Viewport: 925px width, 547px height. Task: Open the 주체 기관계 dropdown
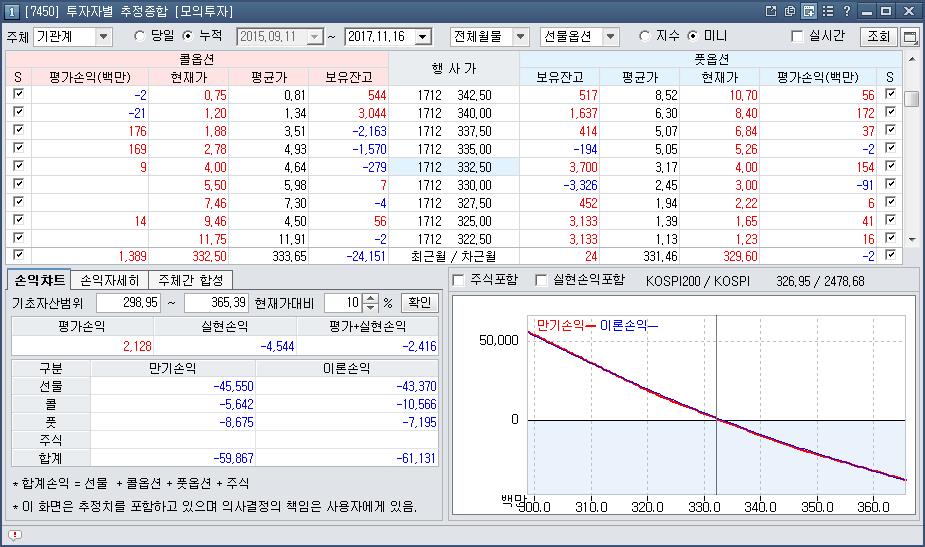click(x=104, y=37)
